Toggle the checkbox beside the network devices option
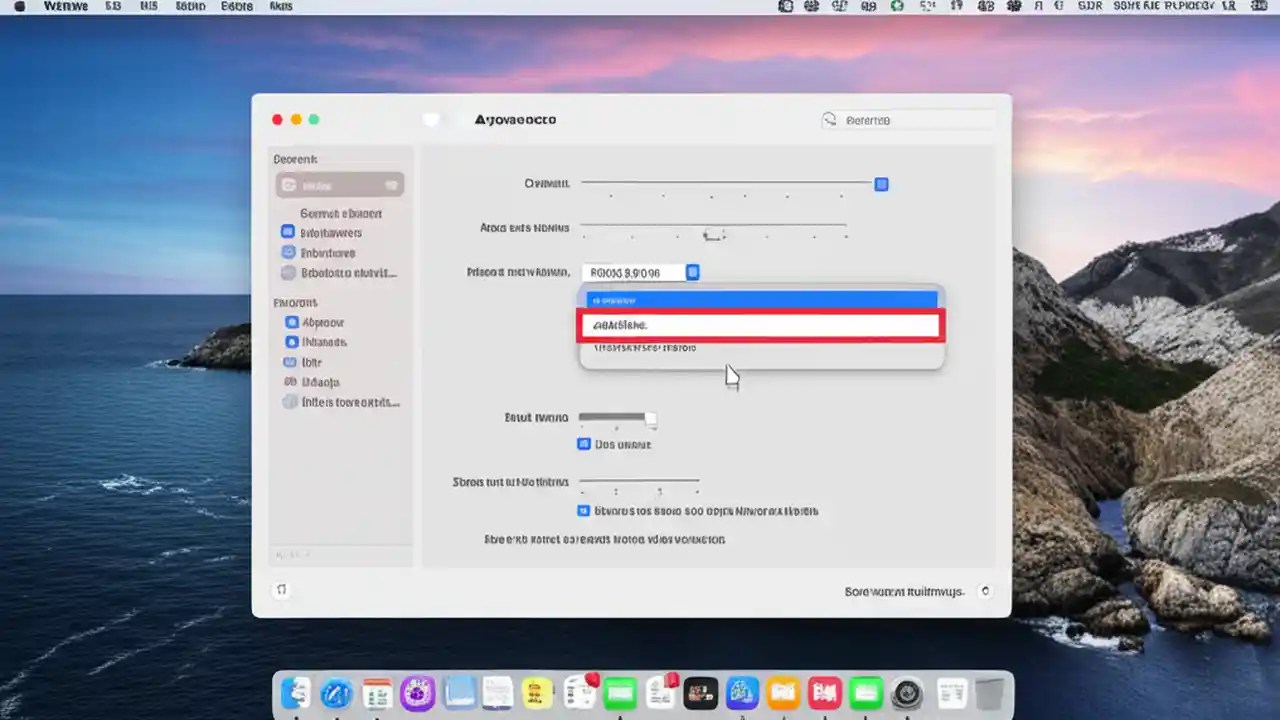Image resolution: width=1280 pixels, height=720 pixels. coord(584,510)
